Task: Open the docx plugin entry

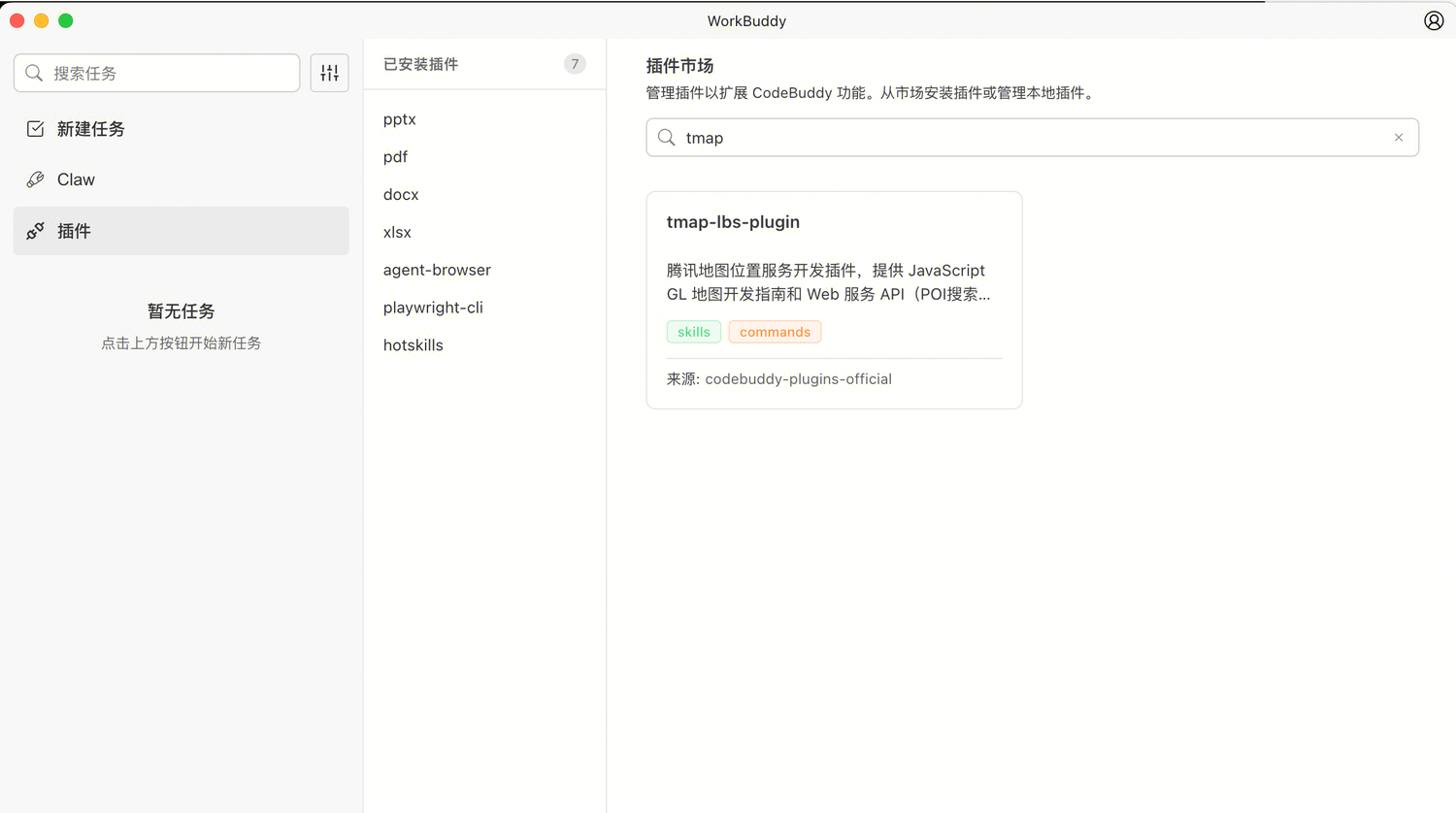Action: click(x=401, y=195)
